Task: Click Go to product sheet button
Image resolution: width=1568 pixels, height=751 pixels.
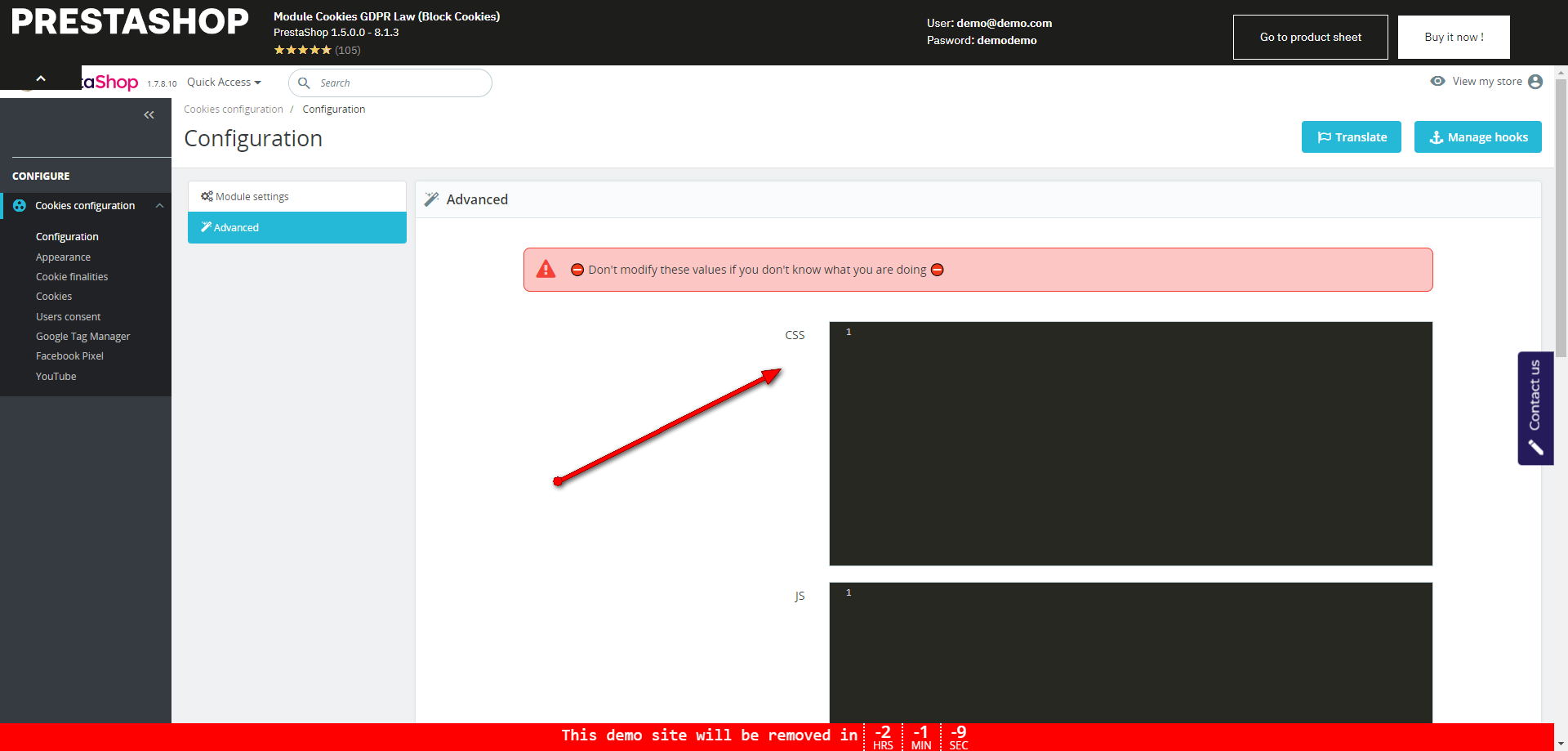Action: coord(1311,37)
